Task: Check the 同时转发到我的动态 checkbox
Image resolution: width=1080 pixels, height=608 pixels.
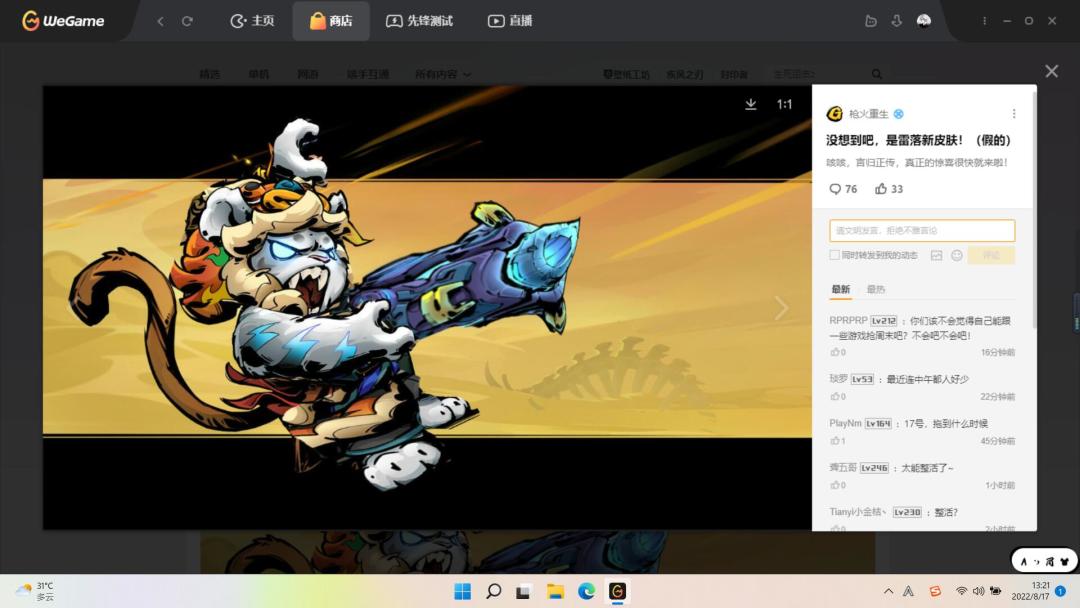Action: pyautogui.click(x=834, y=255)
